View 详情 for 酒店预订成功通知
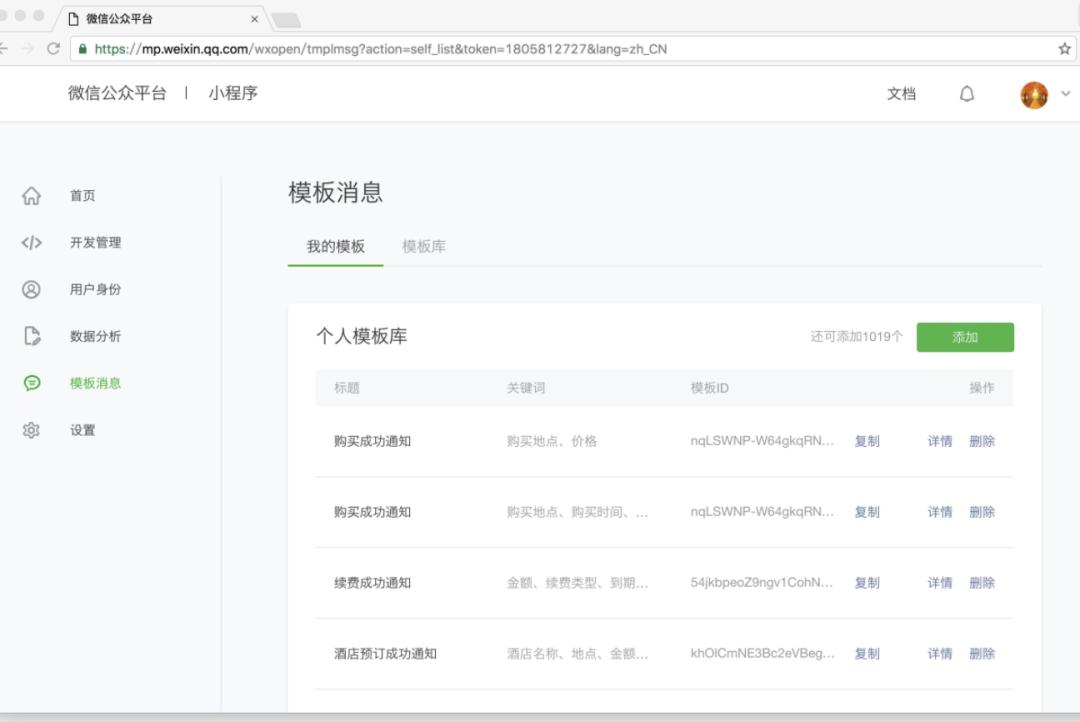 (x=940, y=654)
